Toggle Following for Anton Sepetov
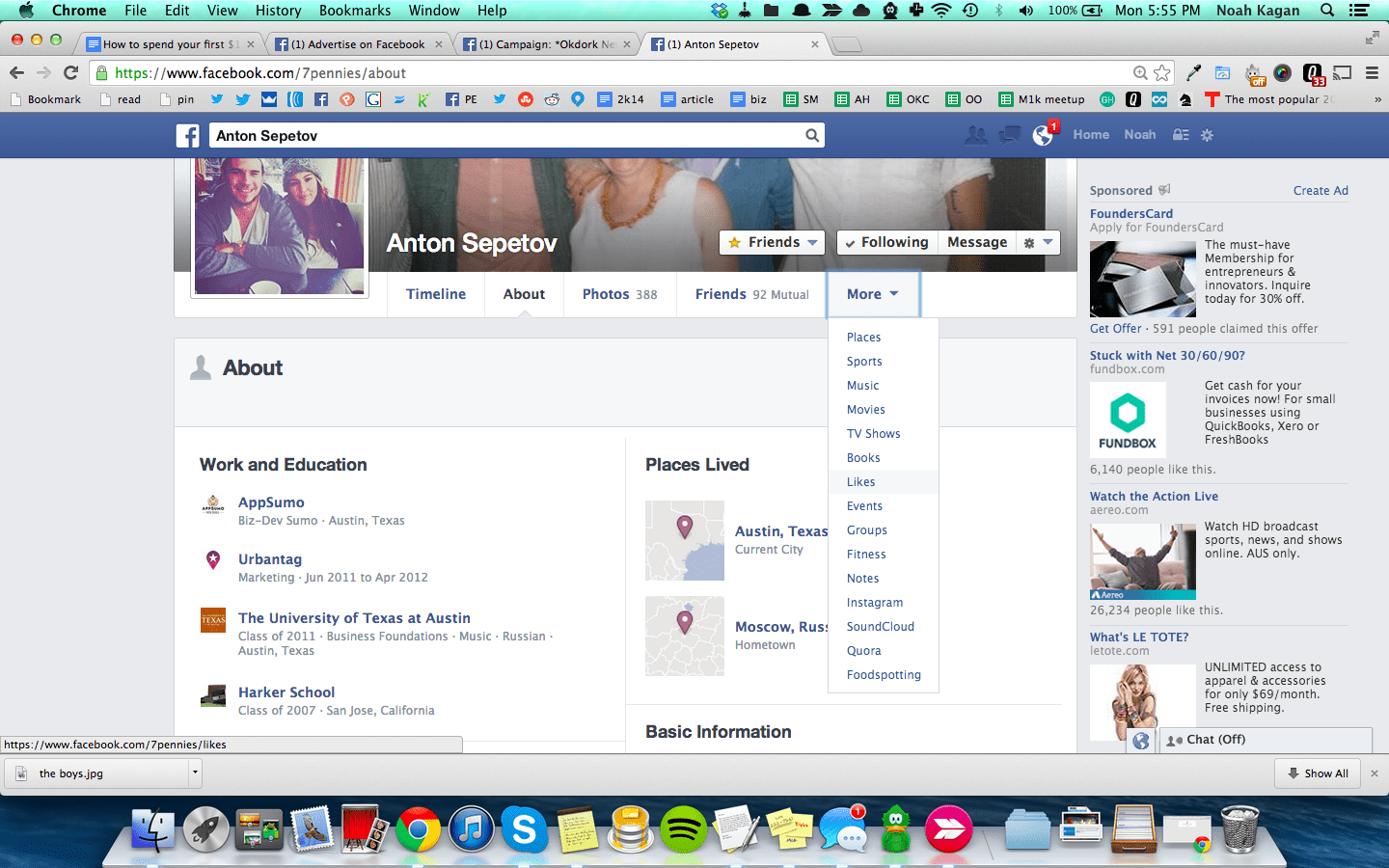 (885, 242)
